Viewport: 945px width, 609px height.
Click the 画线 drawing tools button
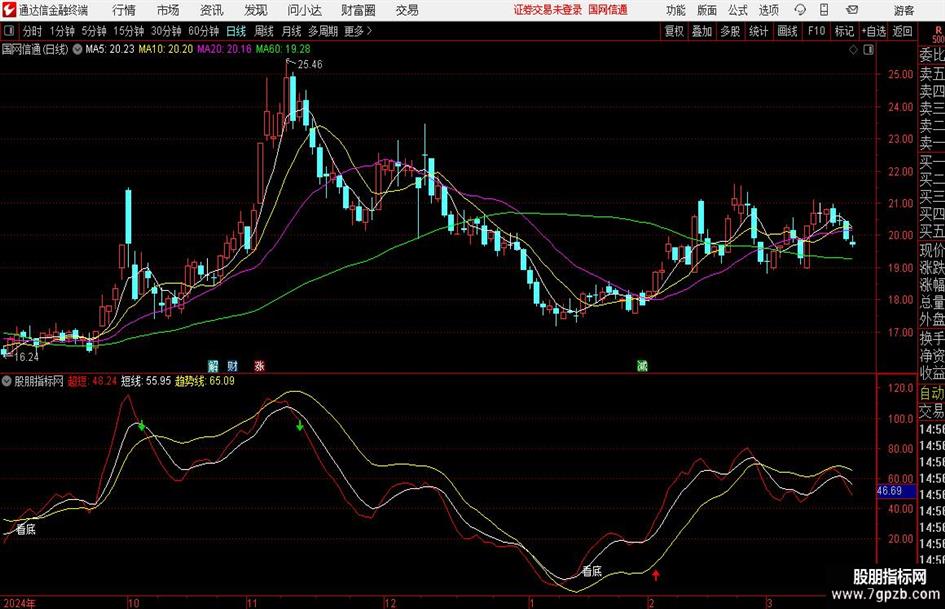click(788, 31)
